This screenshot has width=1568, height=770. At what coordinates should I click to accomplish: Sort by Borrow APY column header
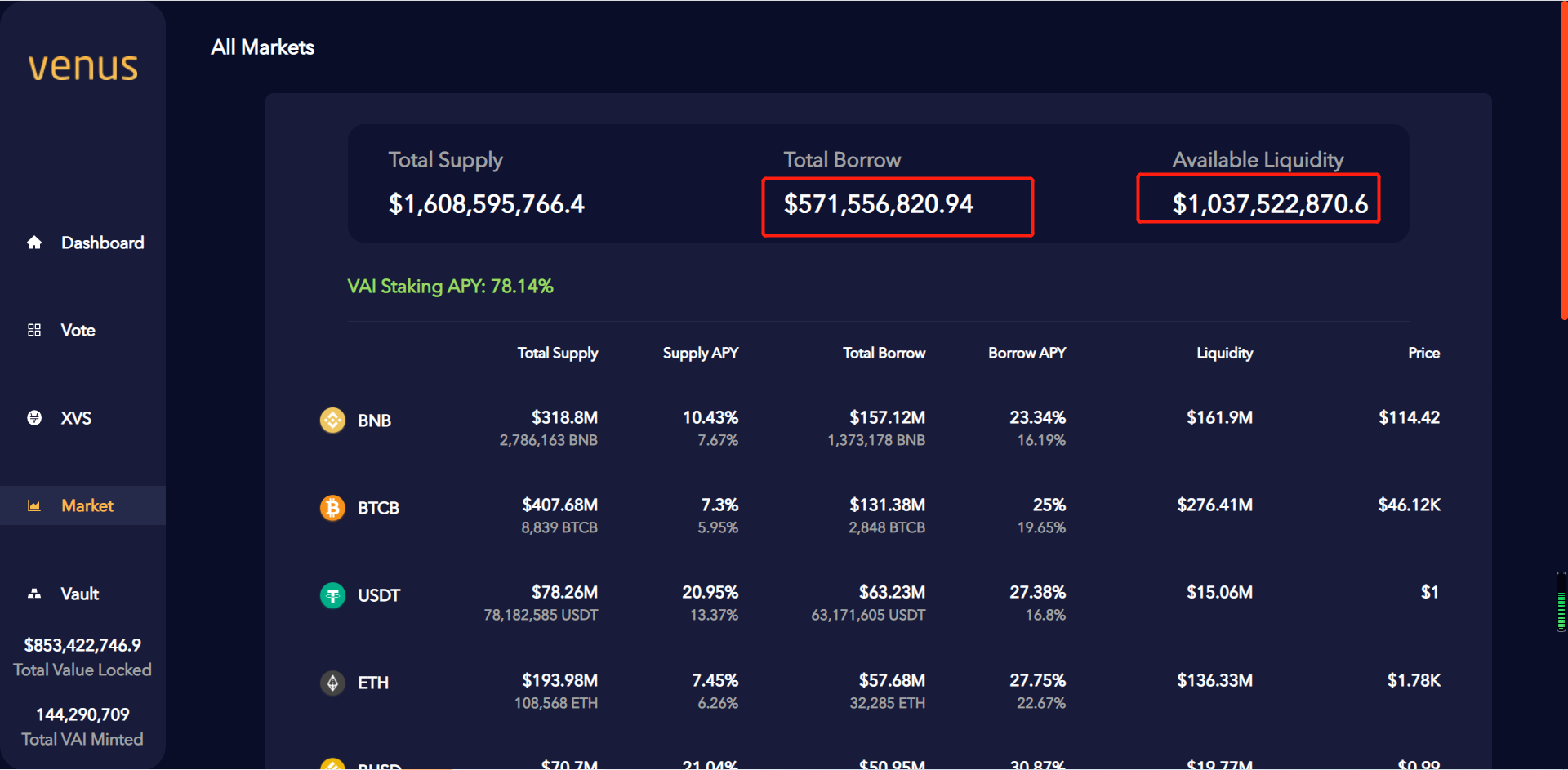tap(1027, 353)
